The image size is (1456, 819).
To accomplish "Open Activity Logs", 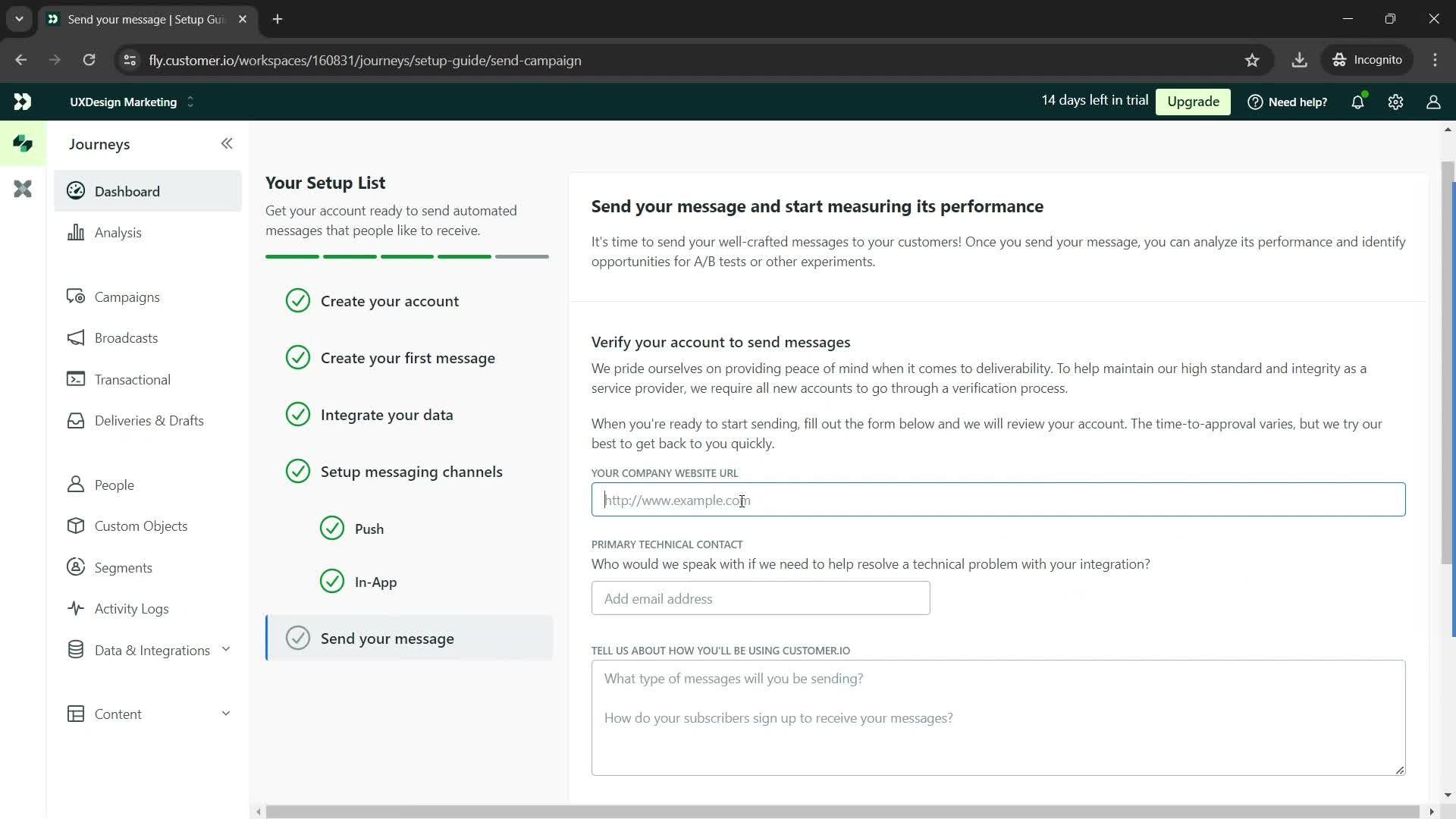I will [x=131, y=608].
